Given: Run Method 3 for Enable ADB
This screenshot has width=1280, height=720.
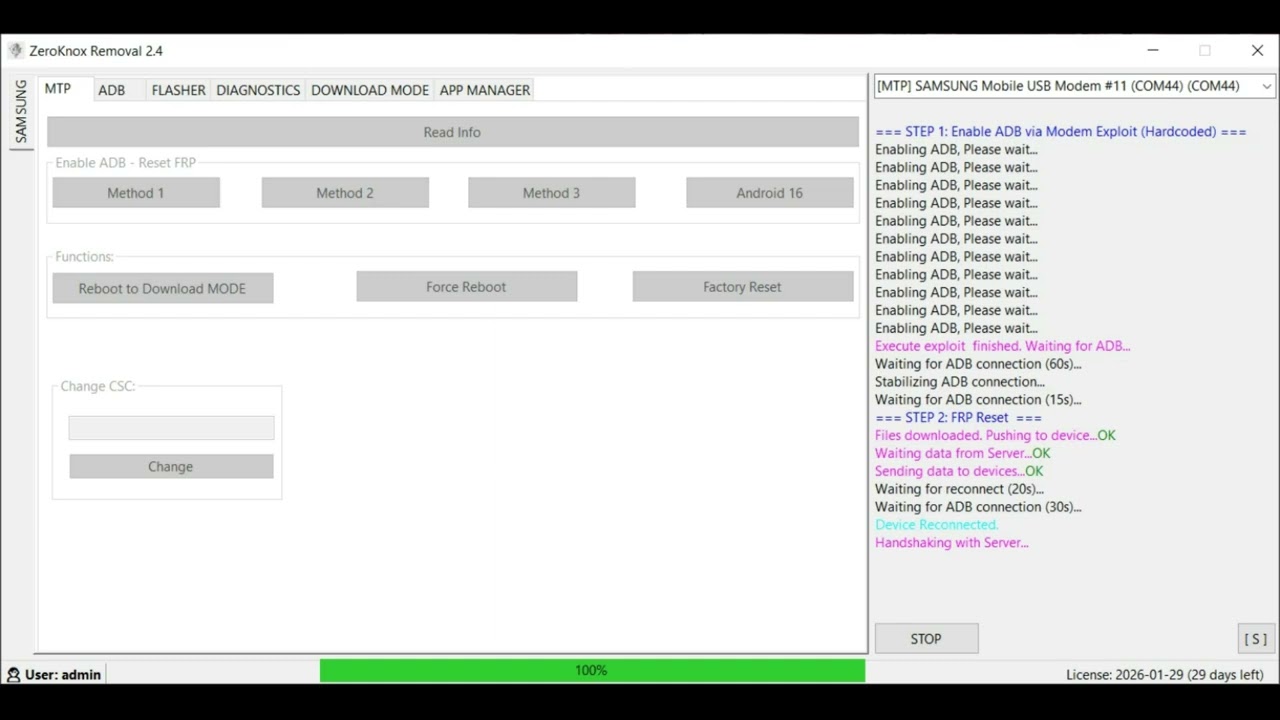Looking at the screenshot, I should 551,193.
